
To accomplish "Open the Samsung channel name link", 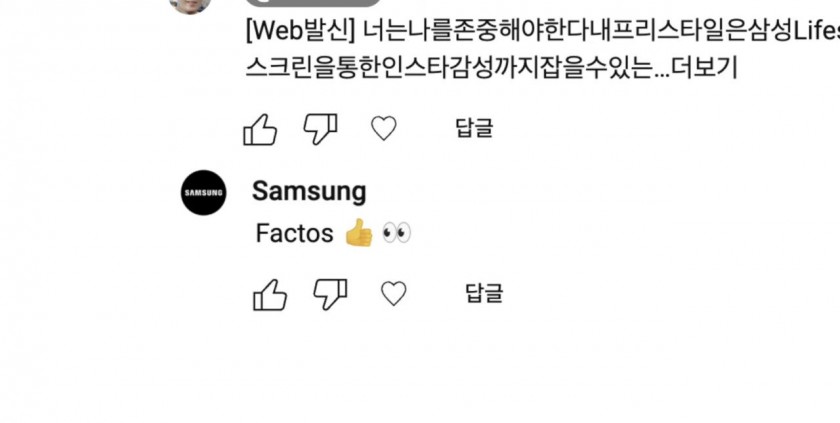I will 309,191.
